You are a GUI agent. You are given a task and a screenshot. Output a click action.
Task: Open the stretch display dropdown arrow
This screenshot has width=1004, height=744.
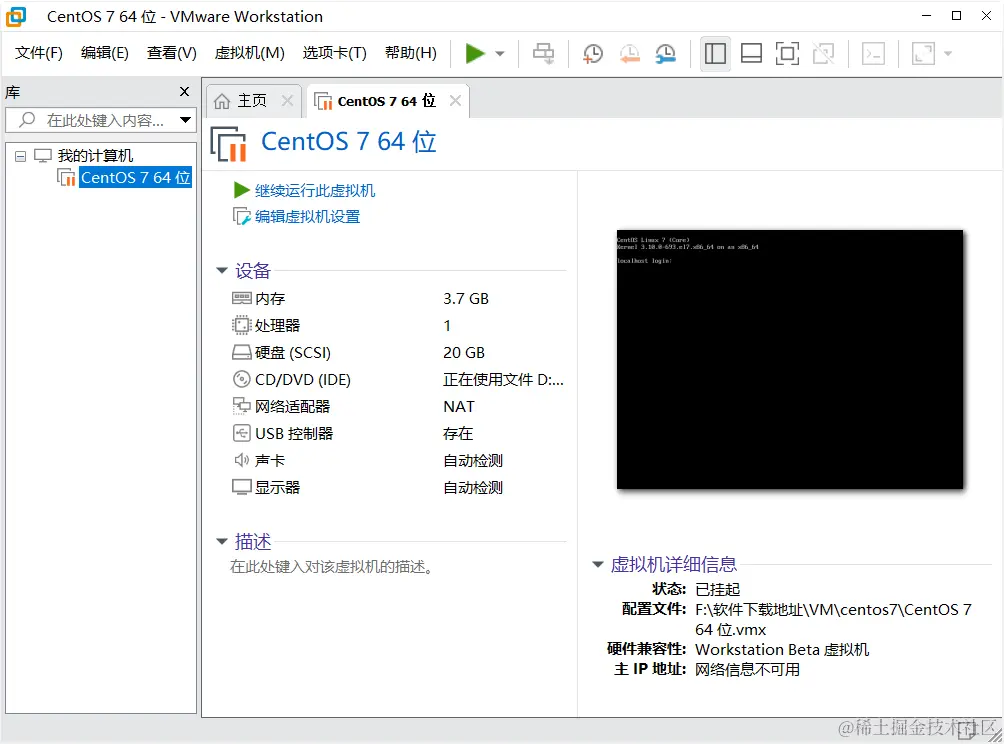tap(948, 54)
